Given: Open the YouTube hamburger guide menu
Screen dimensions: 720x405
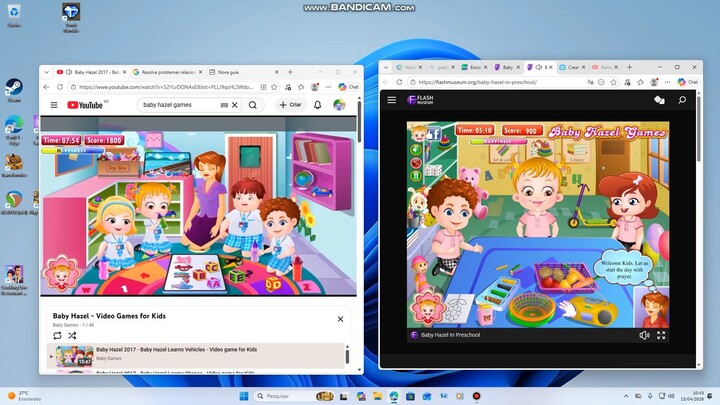Looking at the screenshot, I should pos(53,105).
